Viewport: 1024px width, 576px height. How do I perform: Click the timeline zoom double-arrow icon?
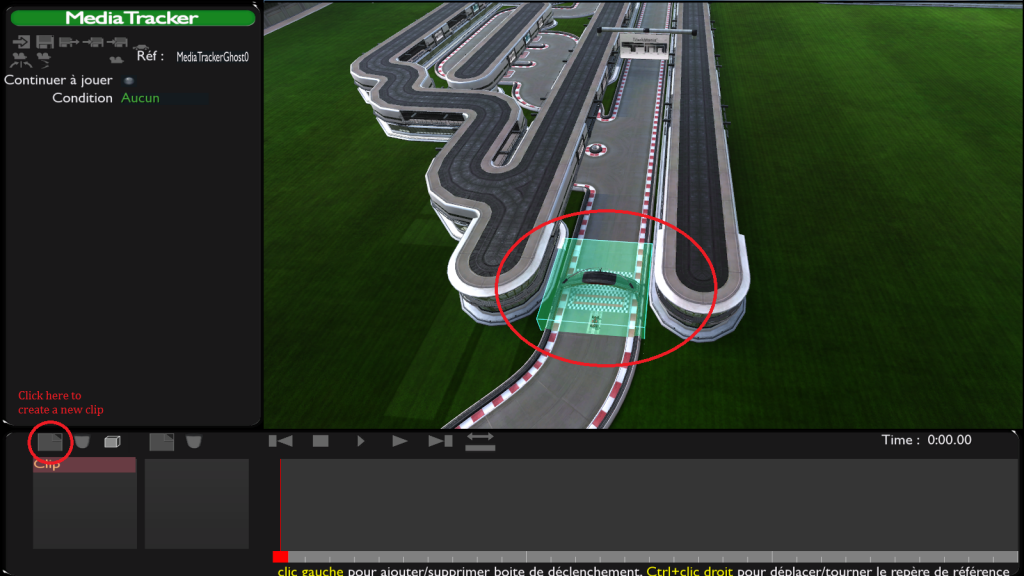click(480, 441)
